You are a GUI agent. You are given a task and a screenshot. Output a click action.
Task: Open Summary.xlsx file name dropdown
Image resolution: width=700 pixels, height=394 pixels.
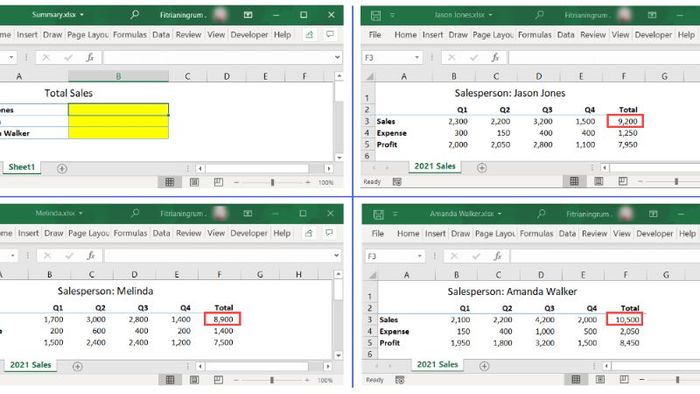click(x=82, y=15)
